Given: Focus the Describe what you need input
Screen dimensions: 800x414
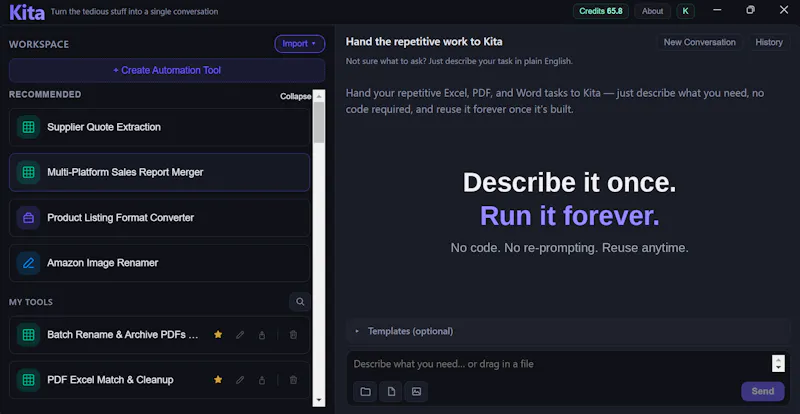Looking at the screenshot, I should tap(561, 364).
